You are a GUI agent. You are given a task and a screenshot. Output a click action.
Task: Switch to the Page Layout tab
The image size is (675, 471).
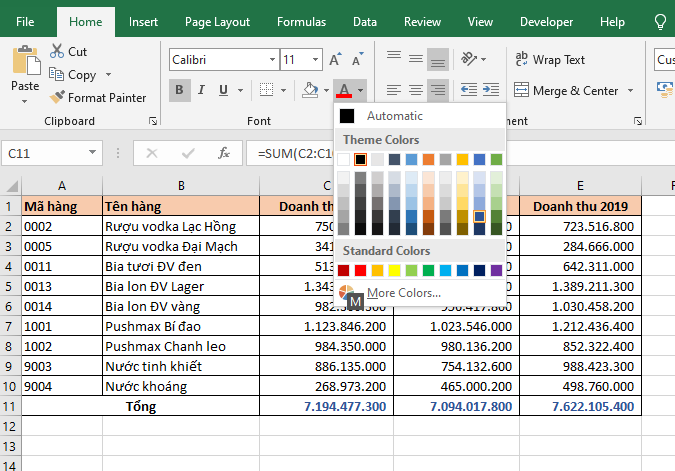(x=217, y=21)
